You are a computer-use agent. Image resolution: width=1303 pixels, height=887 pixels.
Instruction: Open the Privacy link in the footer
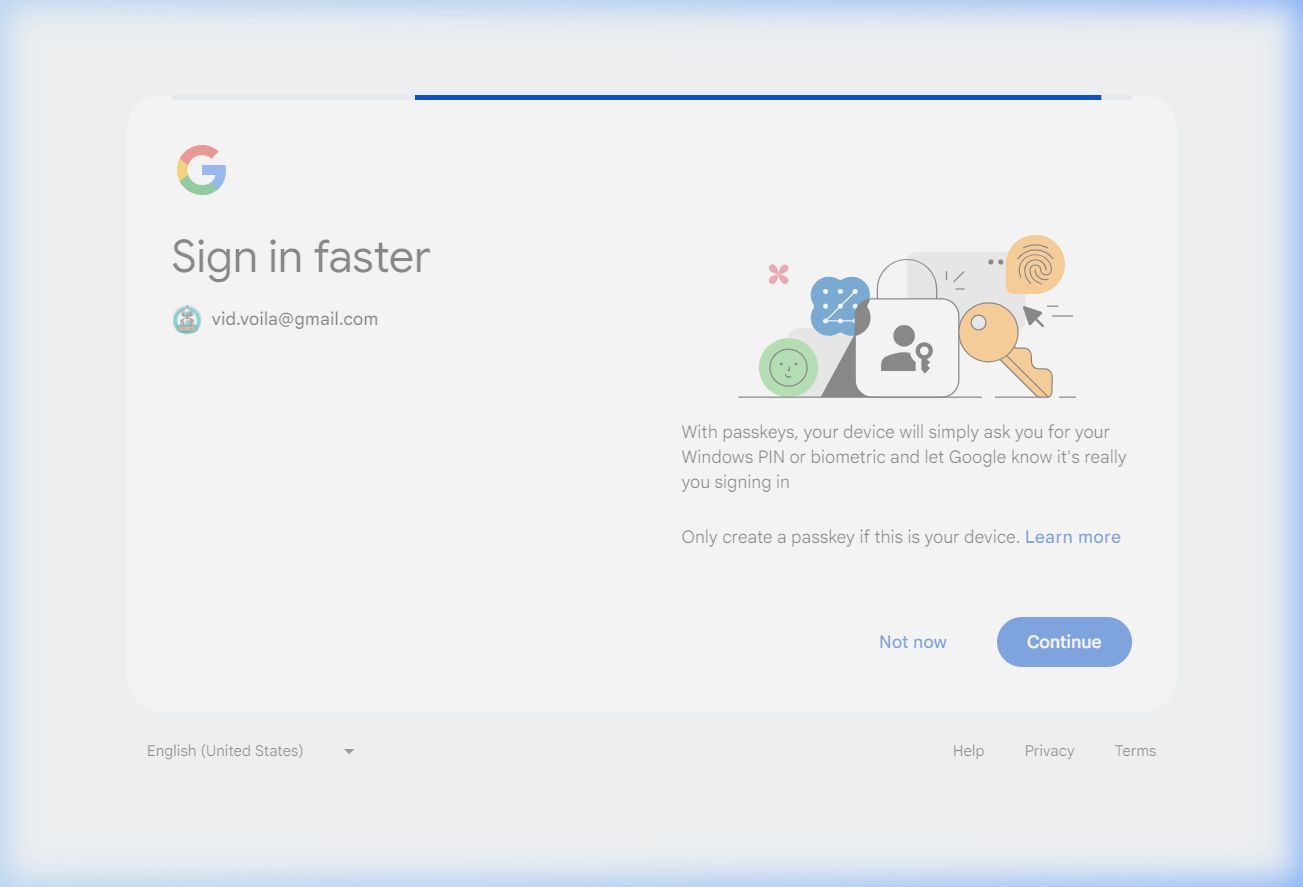click(1049, 751)
